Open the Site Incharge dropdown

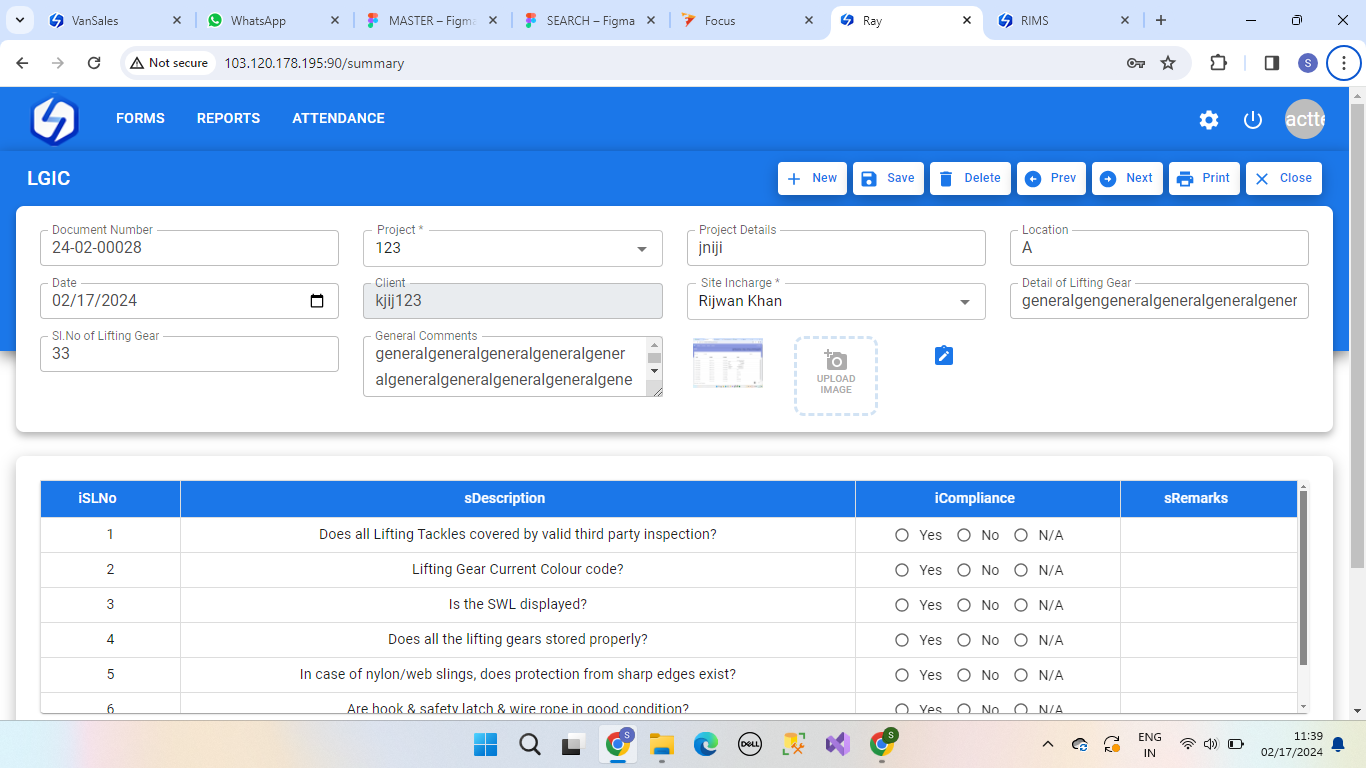pos(965,302)
